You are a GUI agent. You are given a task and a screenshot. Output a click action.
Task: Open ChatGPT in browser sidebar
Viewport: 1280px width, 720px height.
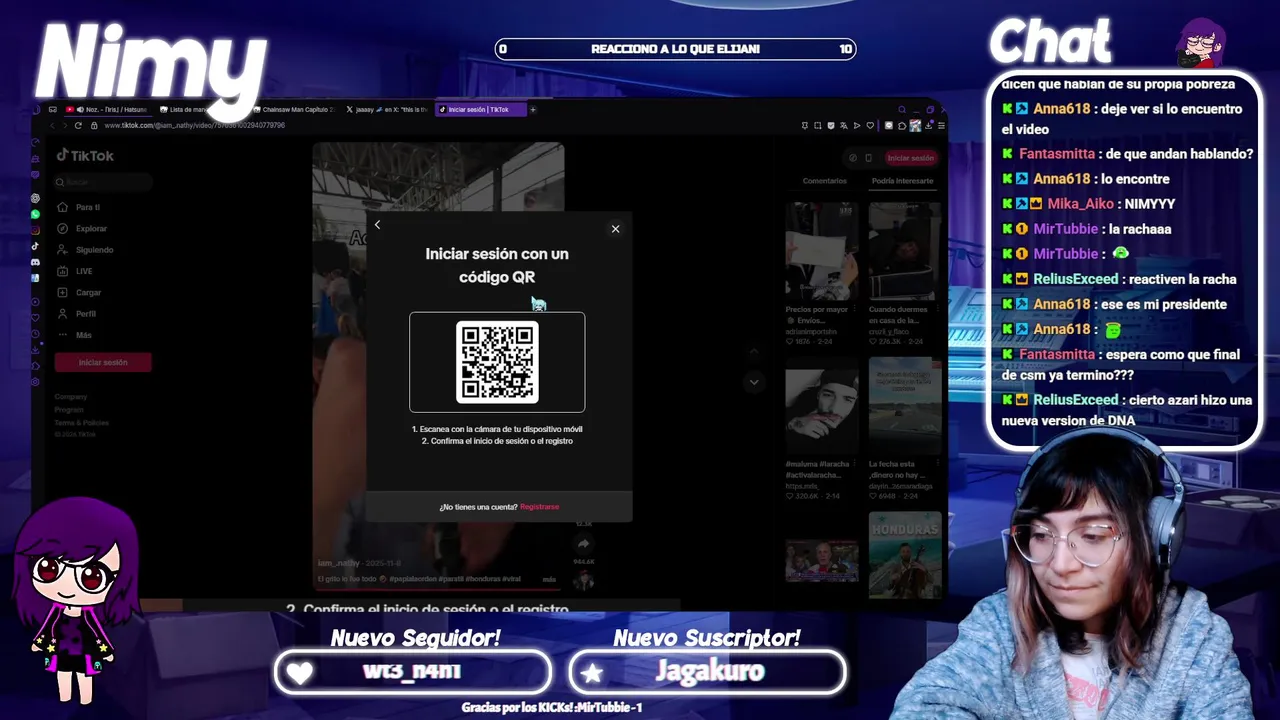36,198
